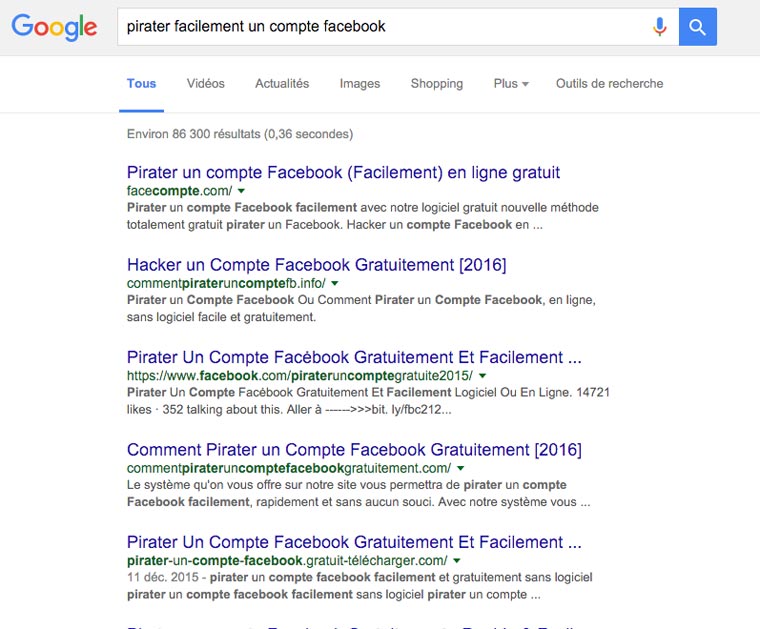Open the Shopping tab
The image size is (760, 629).
(437, 83)
